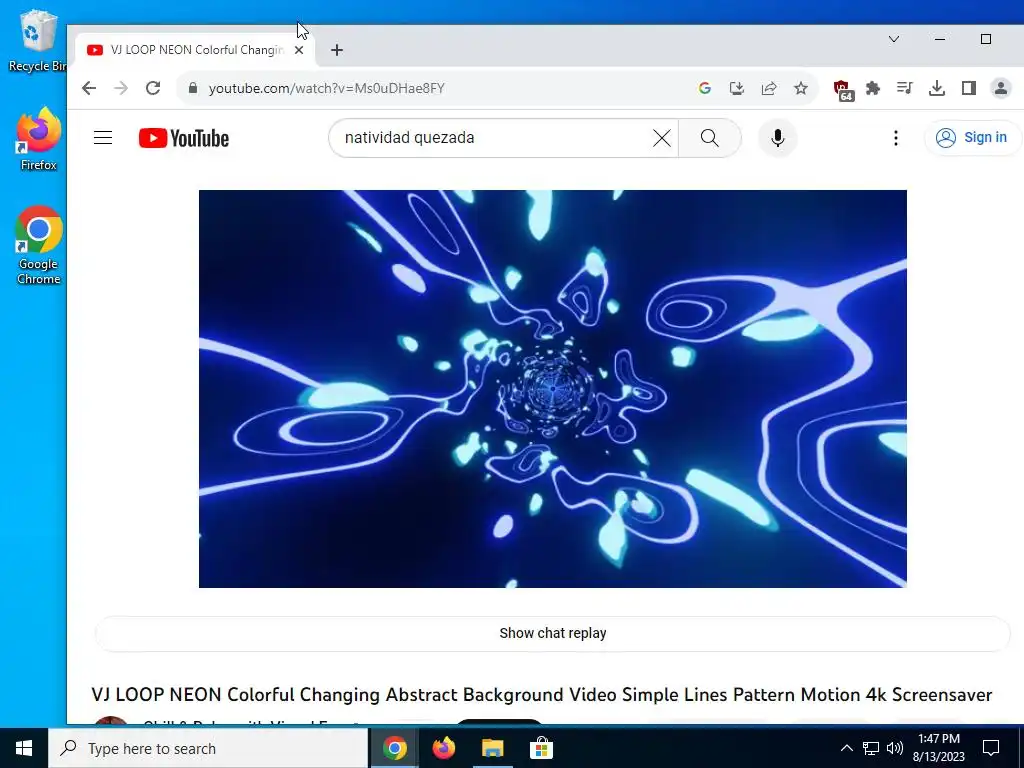Viewport: 1024px width, 768px height.
Task: Open File Explorer from taskbar
Action: pos(492,748)
